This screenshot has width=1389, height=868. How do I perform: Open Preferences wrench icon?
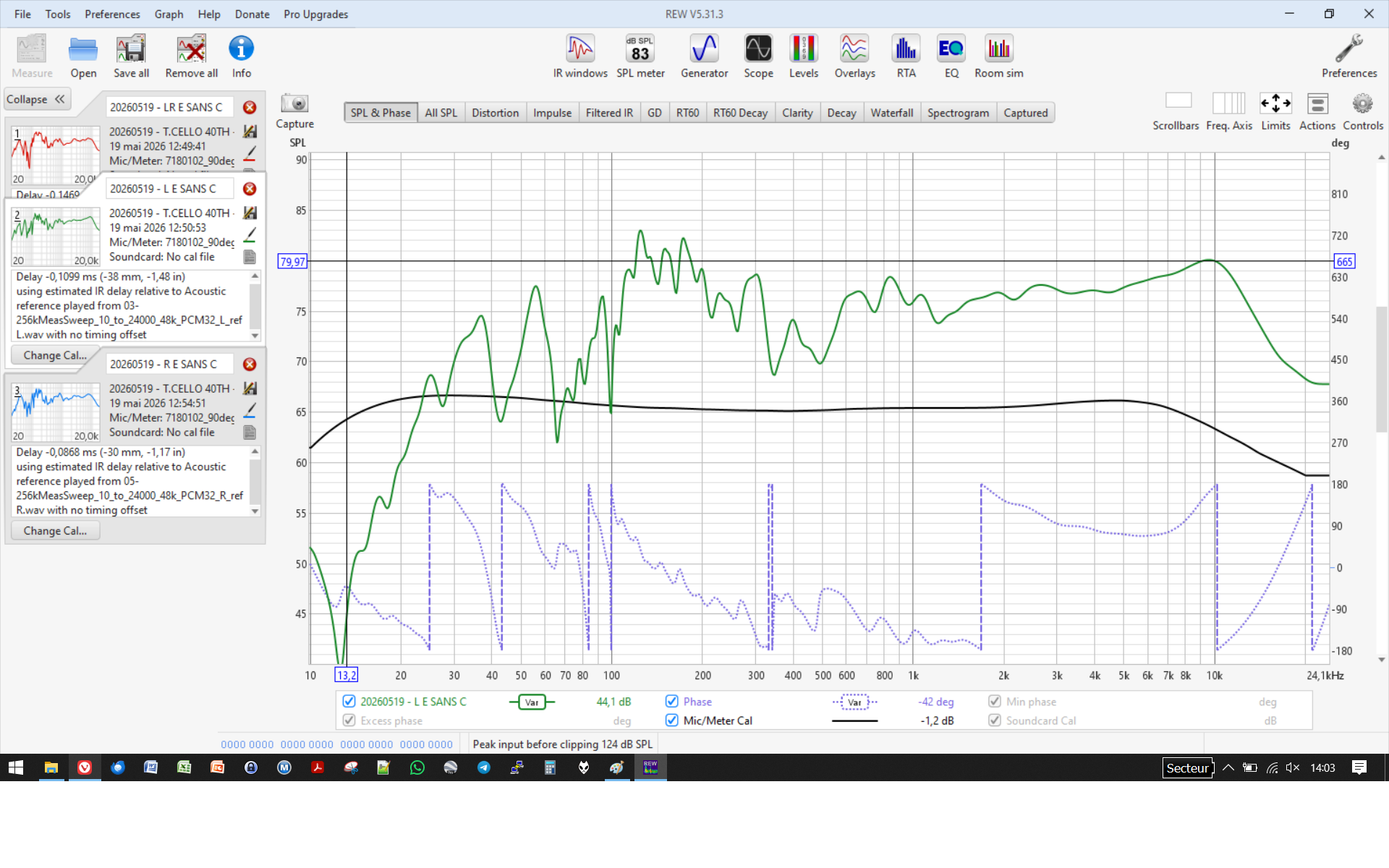click(1349, 56)
